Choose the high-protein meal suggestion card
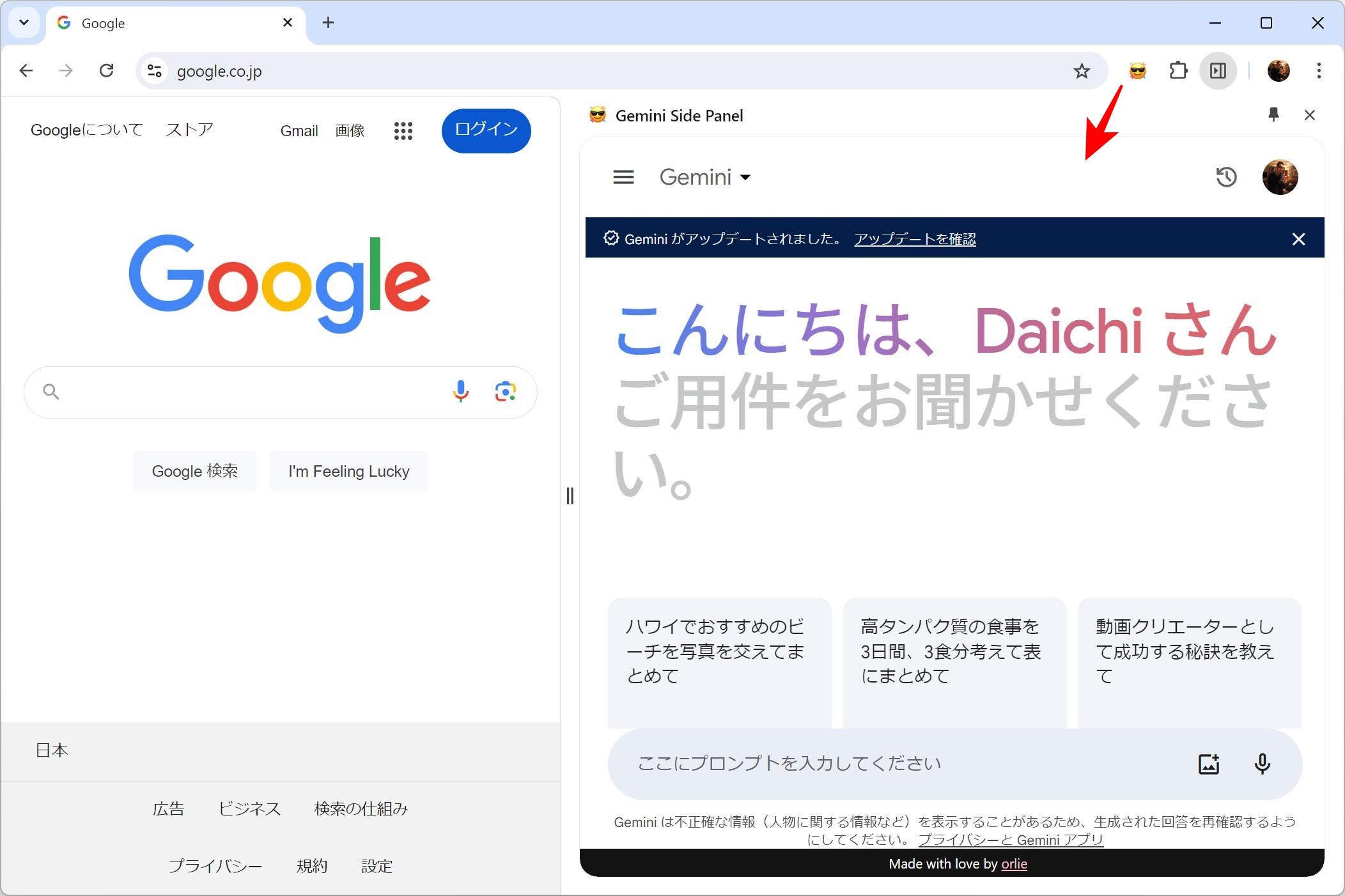Image resolution: width=1345 pixels, height=896 pixels. point(954,663)
